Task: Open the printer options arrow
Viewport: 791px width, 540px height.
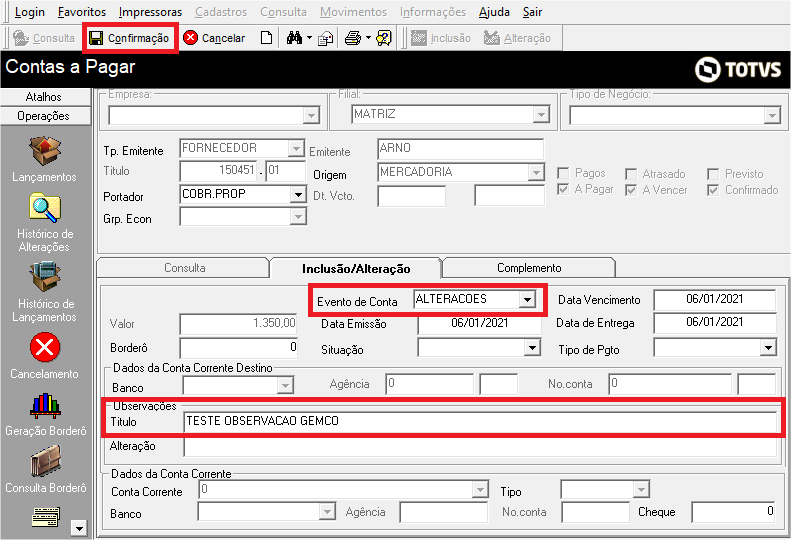Action: click(x=368, y=38)
